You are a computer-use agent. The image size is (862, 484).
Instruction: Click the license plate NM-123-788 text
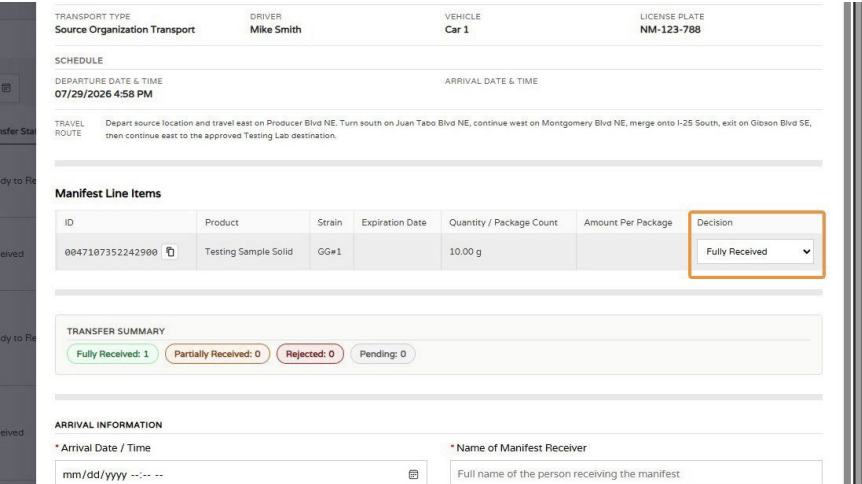tap(670, 30)
